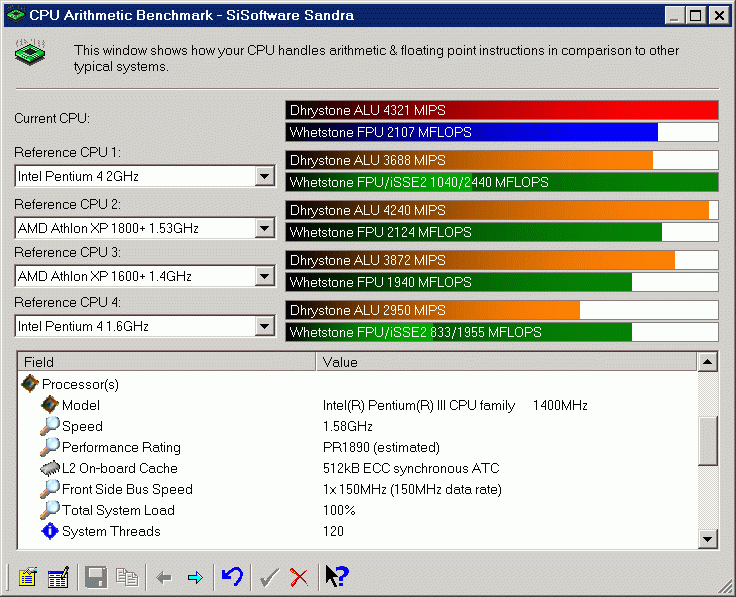The width and height of the screenshot is (736, 597).
Task: Select the Total System Load field label
Action: [x=118, y=510]
